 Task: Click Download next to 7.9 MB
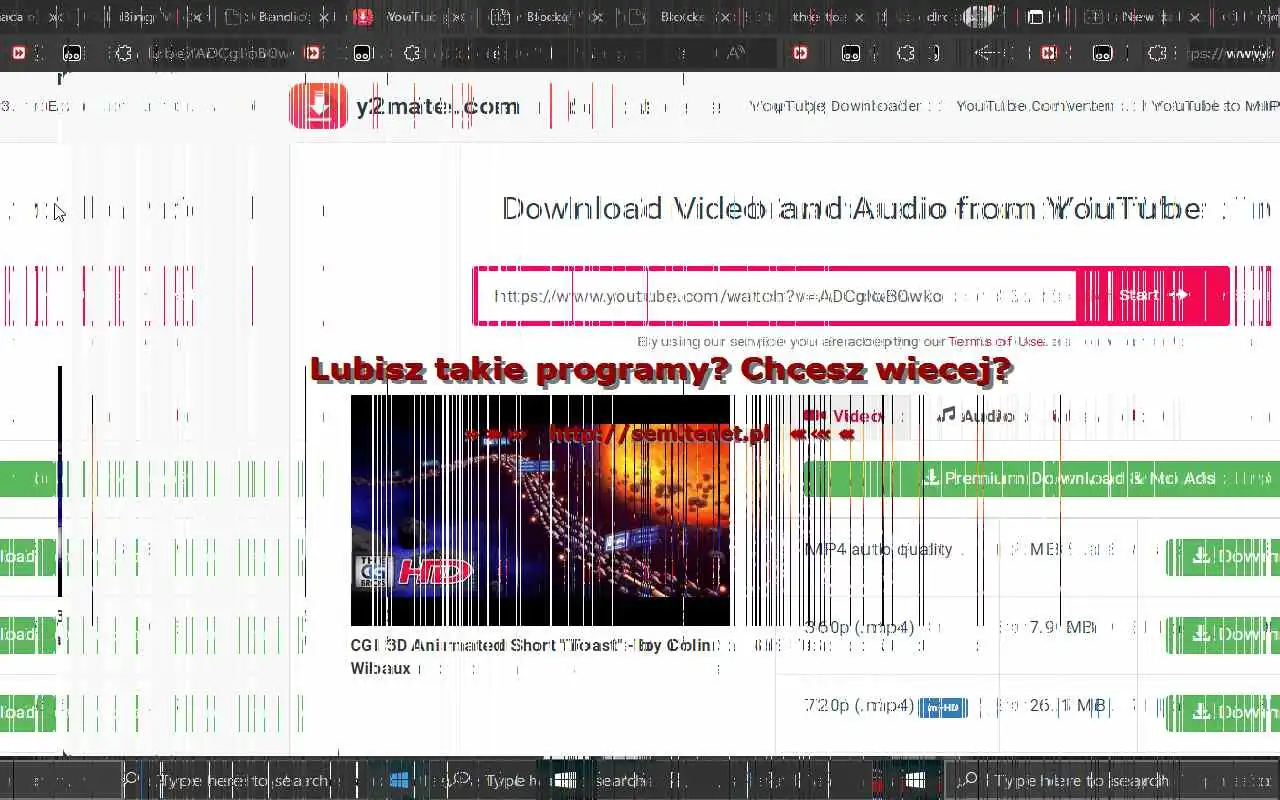click(1223, 635)
